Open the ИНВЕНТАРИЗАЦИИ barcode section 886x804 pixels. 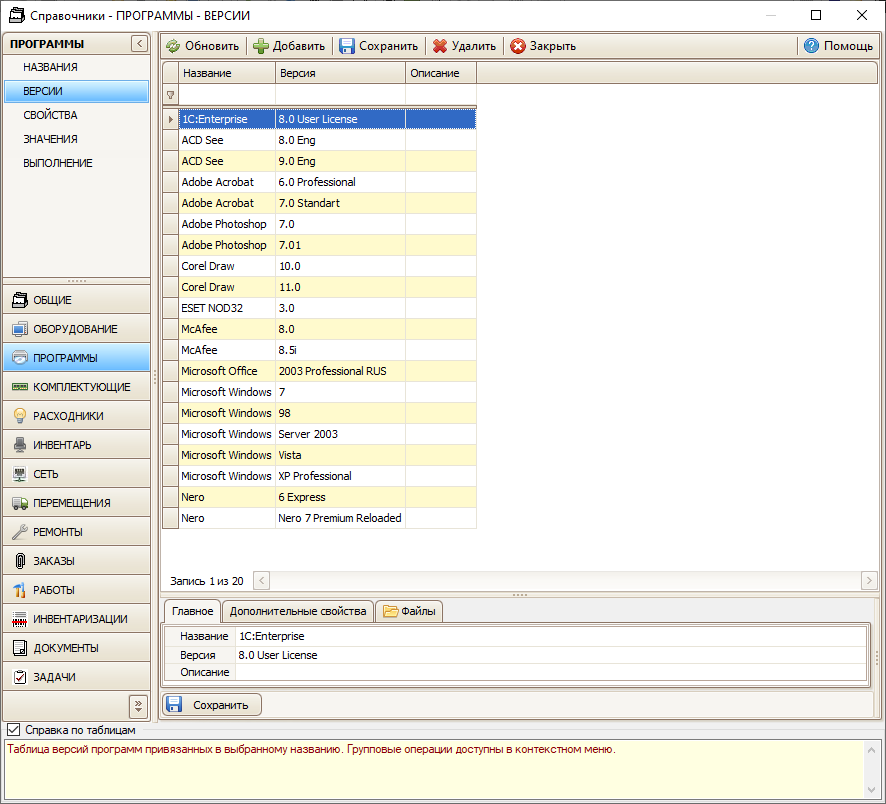click(76, 619)
